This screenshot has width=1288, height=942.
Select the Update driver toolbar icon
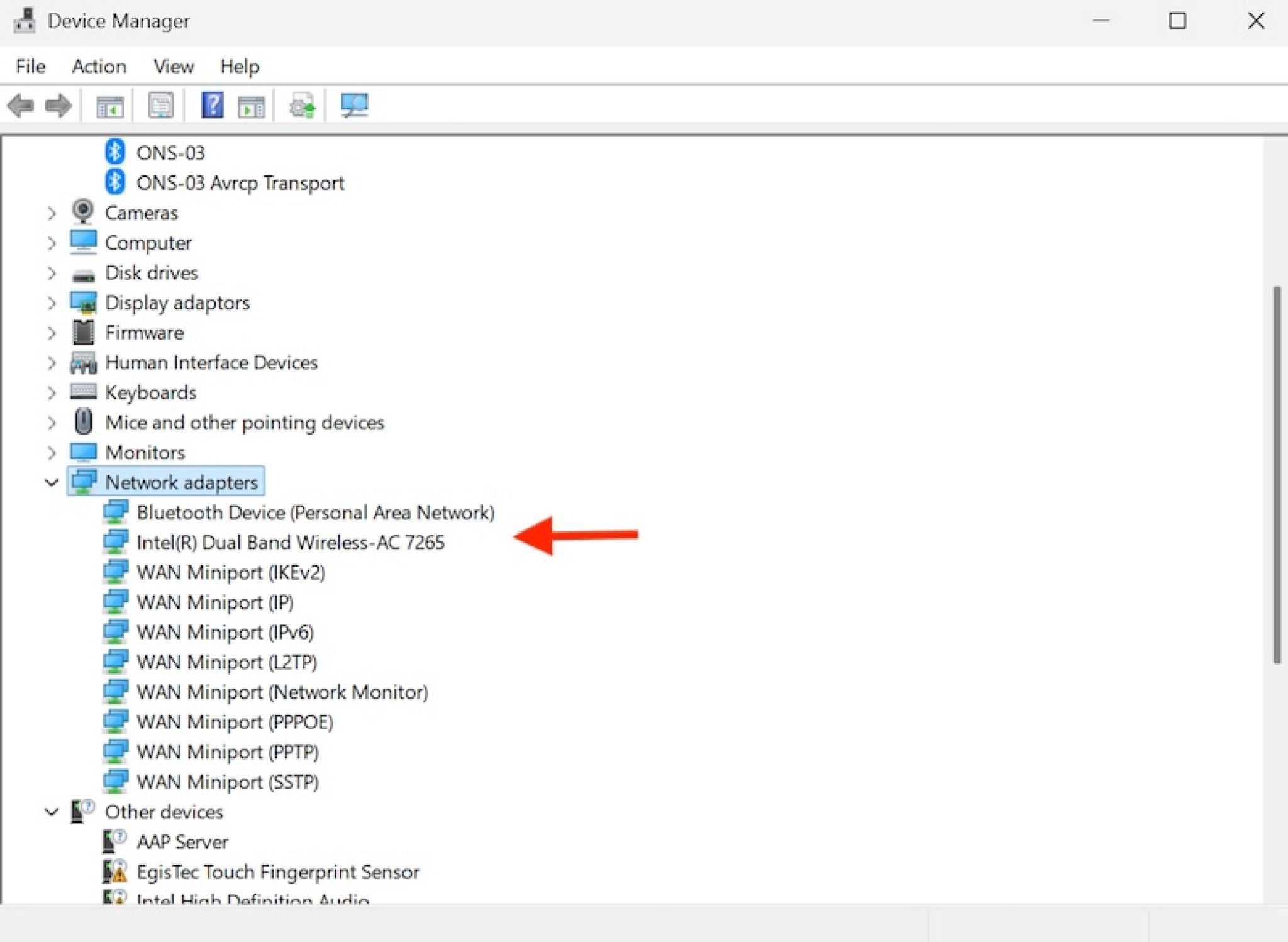[301, 105]
